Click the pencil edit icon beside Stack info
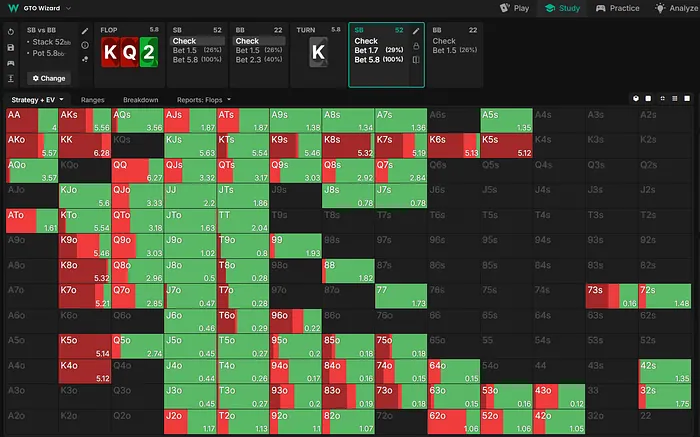This screenshot has width=700, height=437. (85, 31)
